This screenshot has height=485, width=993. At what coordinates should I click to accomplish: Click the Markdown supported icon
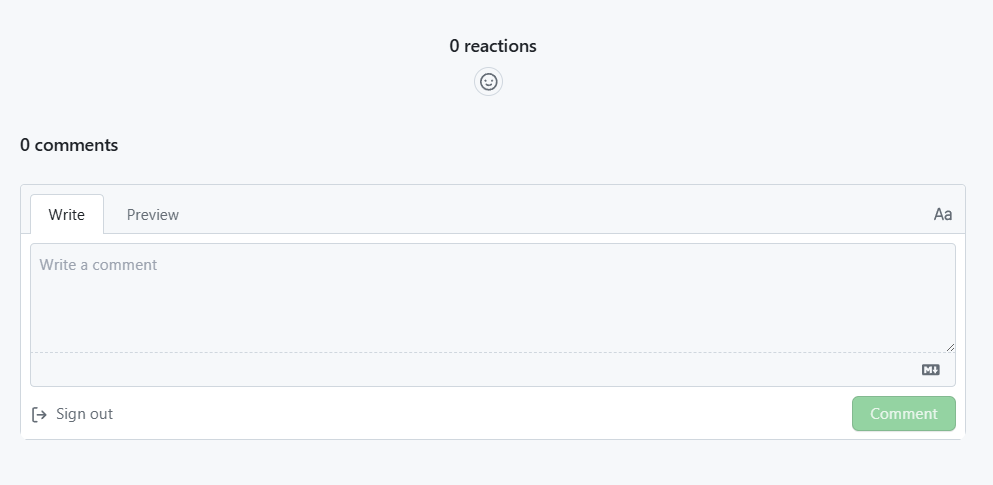[x=930, y=370]
